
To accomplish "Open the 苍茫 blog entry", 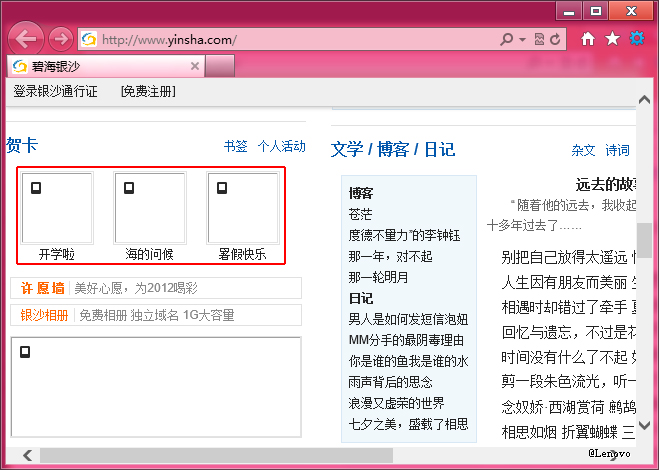I will (x=360, y=214).
